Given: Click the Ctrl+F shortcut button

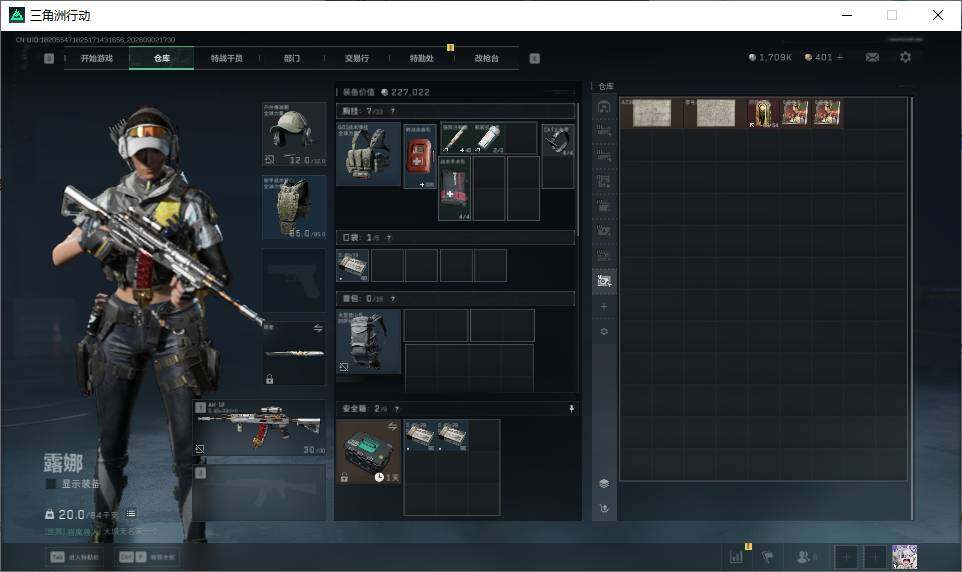Looking at the screenshot, I should tap(148, 557).
